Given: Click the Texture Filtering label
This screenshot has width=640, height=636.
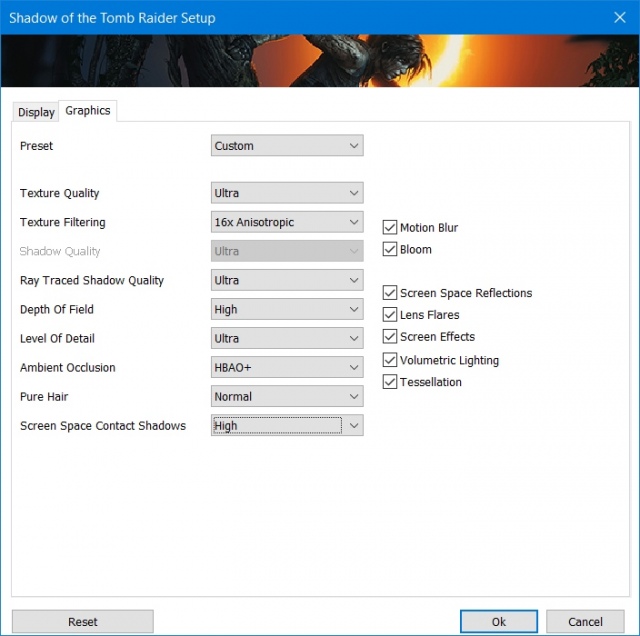Looking at the screenshot, I should 63,222.
